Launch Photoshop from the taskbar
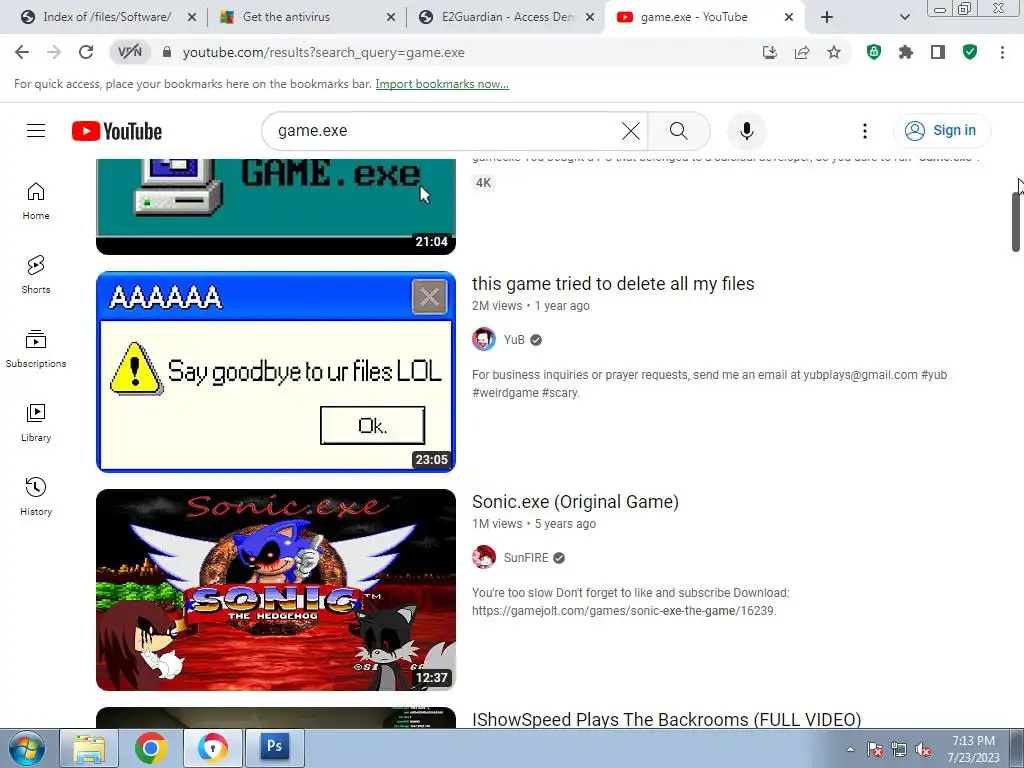The width and height of the screenshot is (1024, 768). [x=274, y=747]
